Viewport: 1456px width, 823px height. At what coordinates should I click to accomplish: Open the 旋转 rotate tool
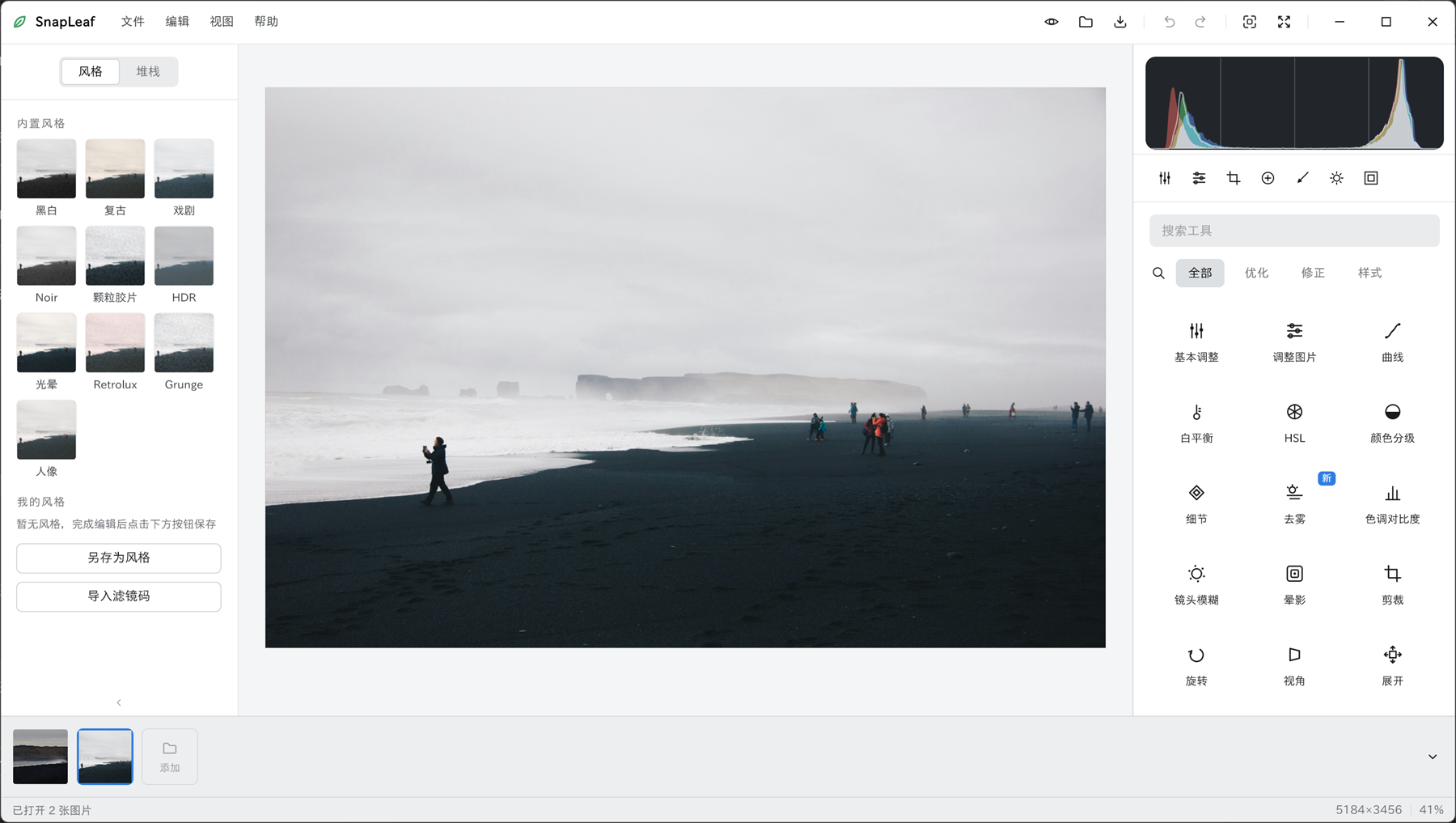pyautogui.click(x=1196, y=666)
